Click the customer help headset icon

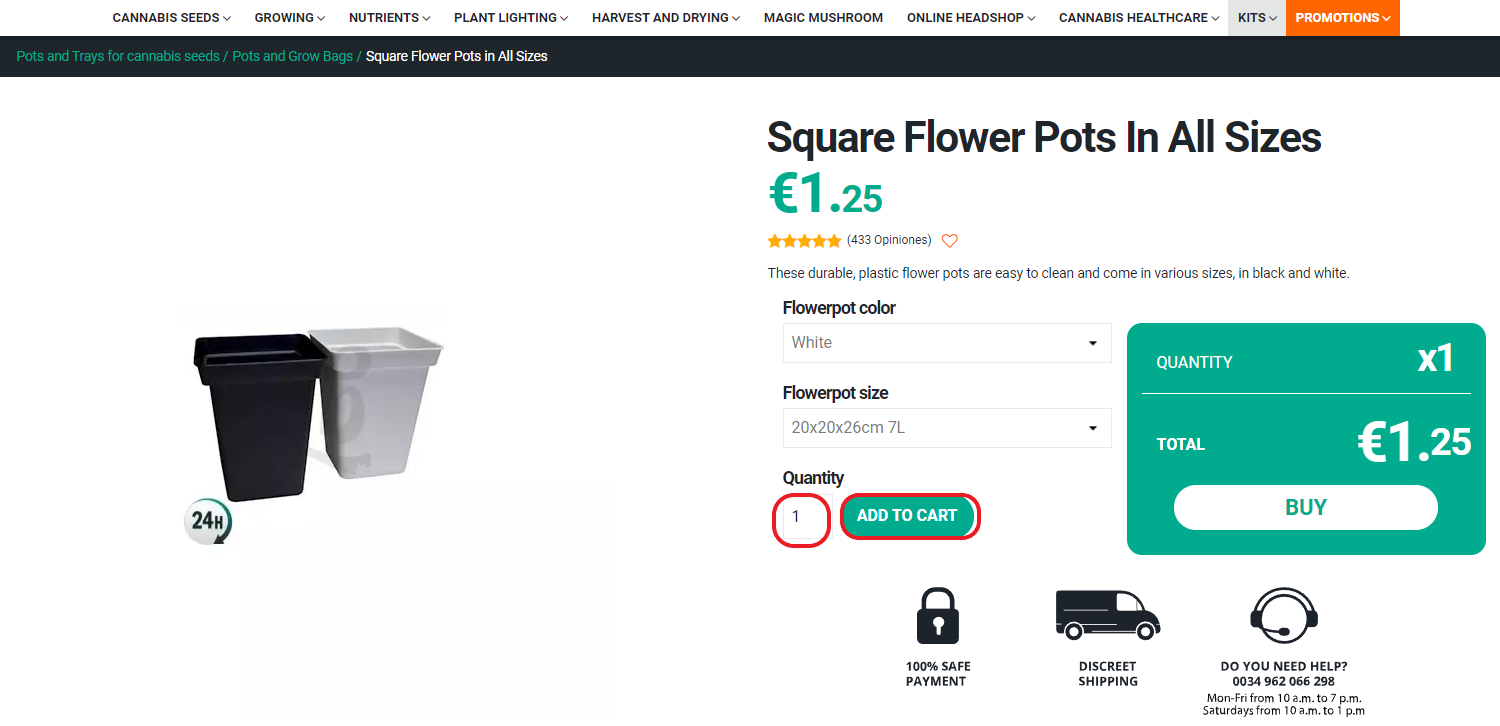coord(1283,614)
